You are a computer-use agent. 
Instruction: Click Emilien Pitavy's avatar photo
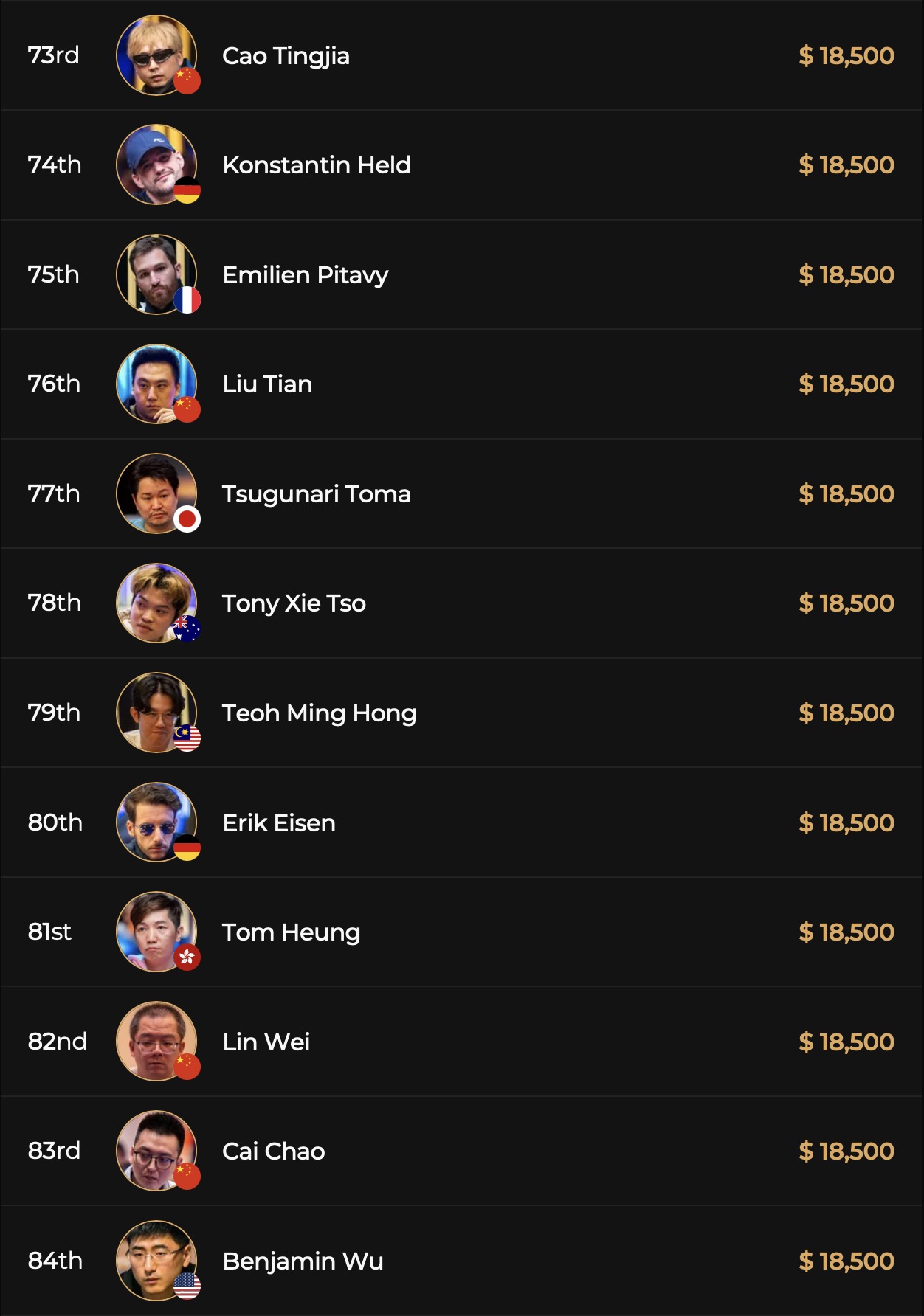[155, 274]
